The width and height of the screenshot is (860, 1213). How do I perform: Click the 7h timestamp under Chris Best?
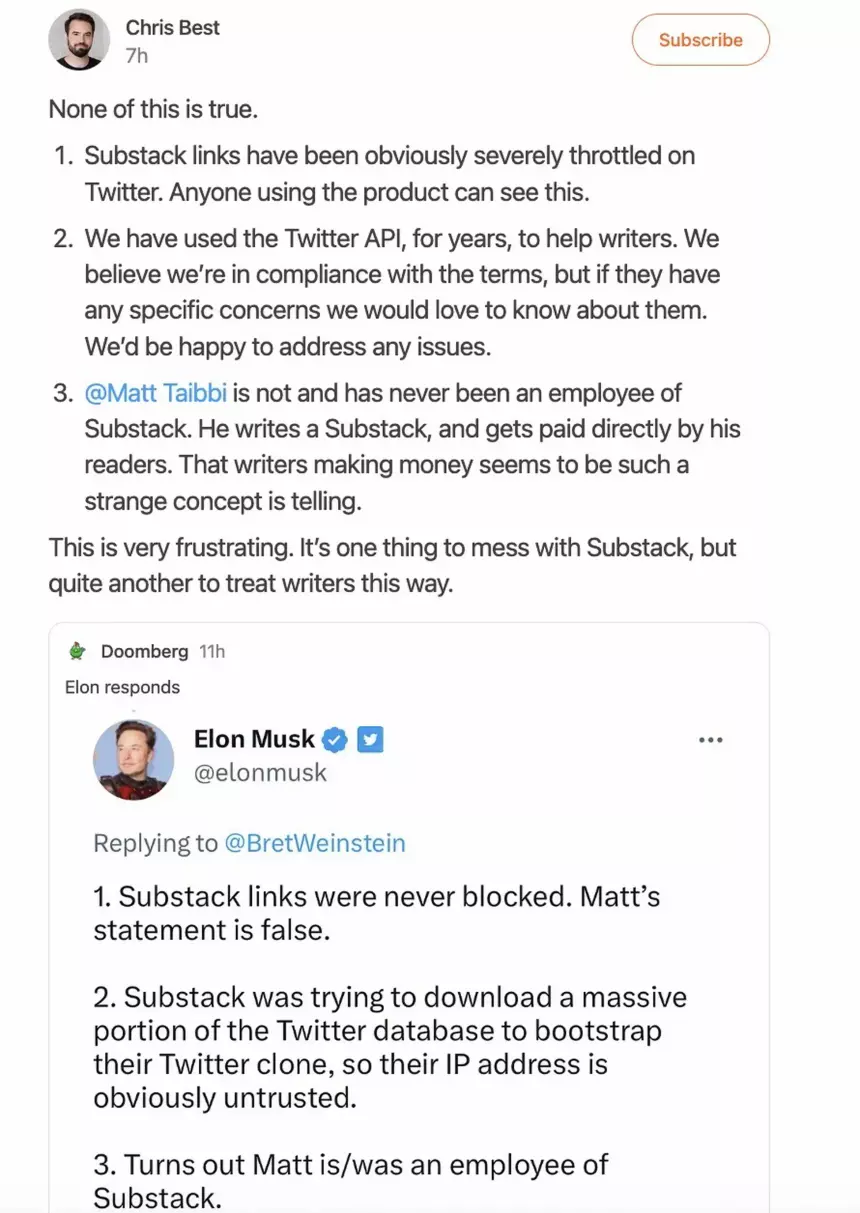[x=137, y=53]
